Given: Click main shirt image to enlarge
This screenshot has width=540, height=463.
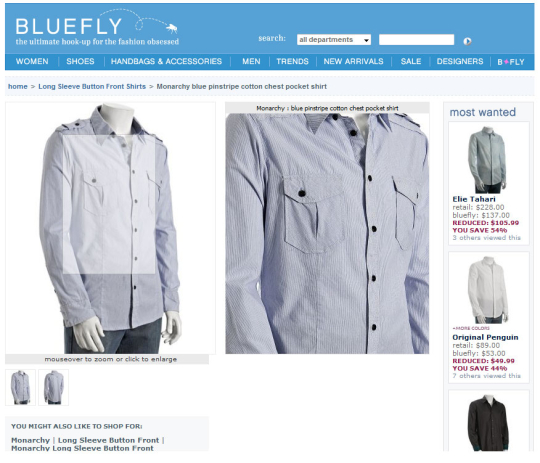Looking at the screenshot, I should click(110, 228).
